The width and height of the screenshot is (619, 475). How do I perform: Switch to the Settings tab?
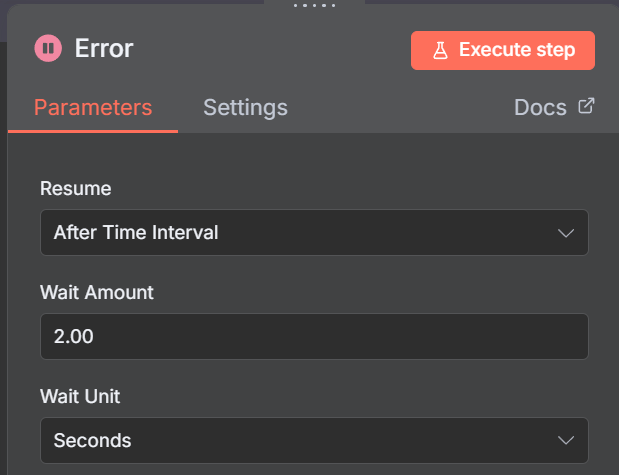pyautogui.click(x=245, y=107)
